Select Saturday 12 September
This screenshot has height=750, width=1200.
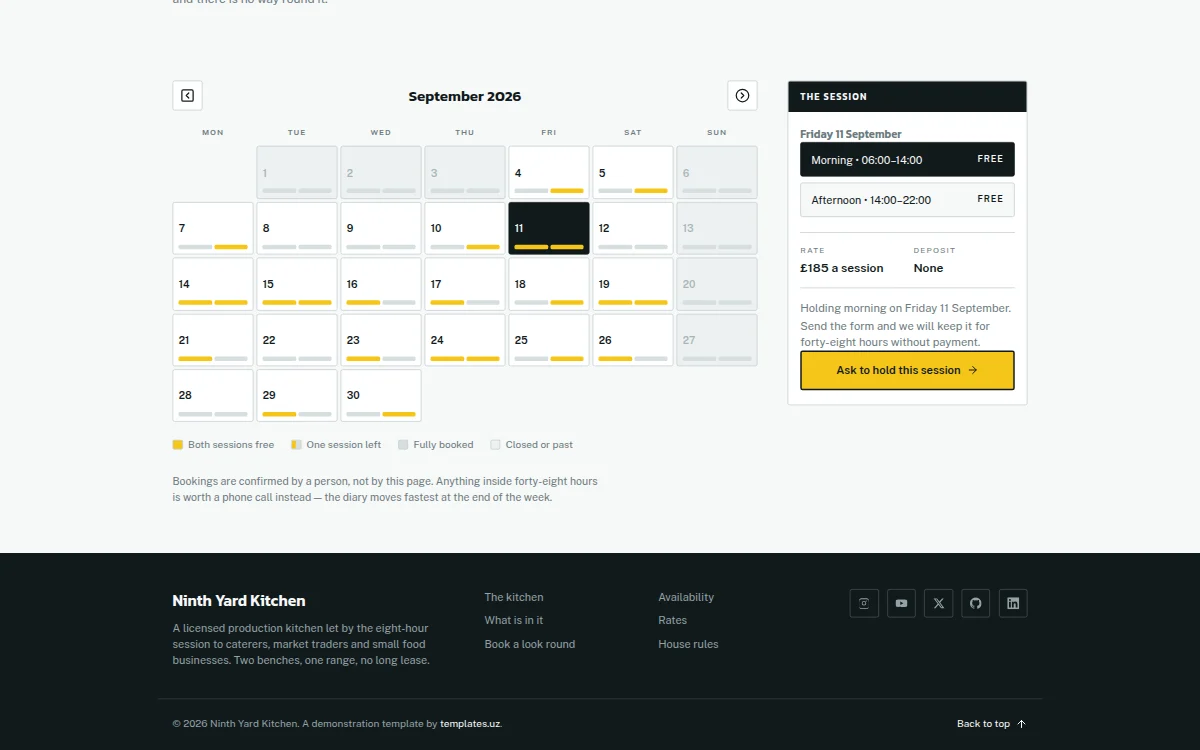click(x=633, y=228)
